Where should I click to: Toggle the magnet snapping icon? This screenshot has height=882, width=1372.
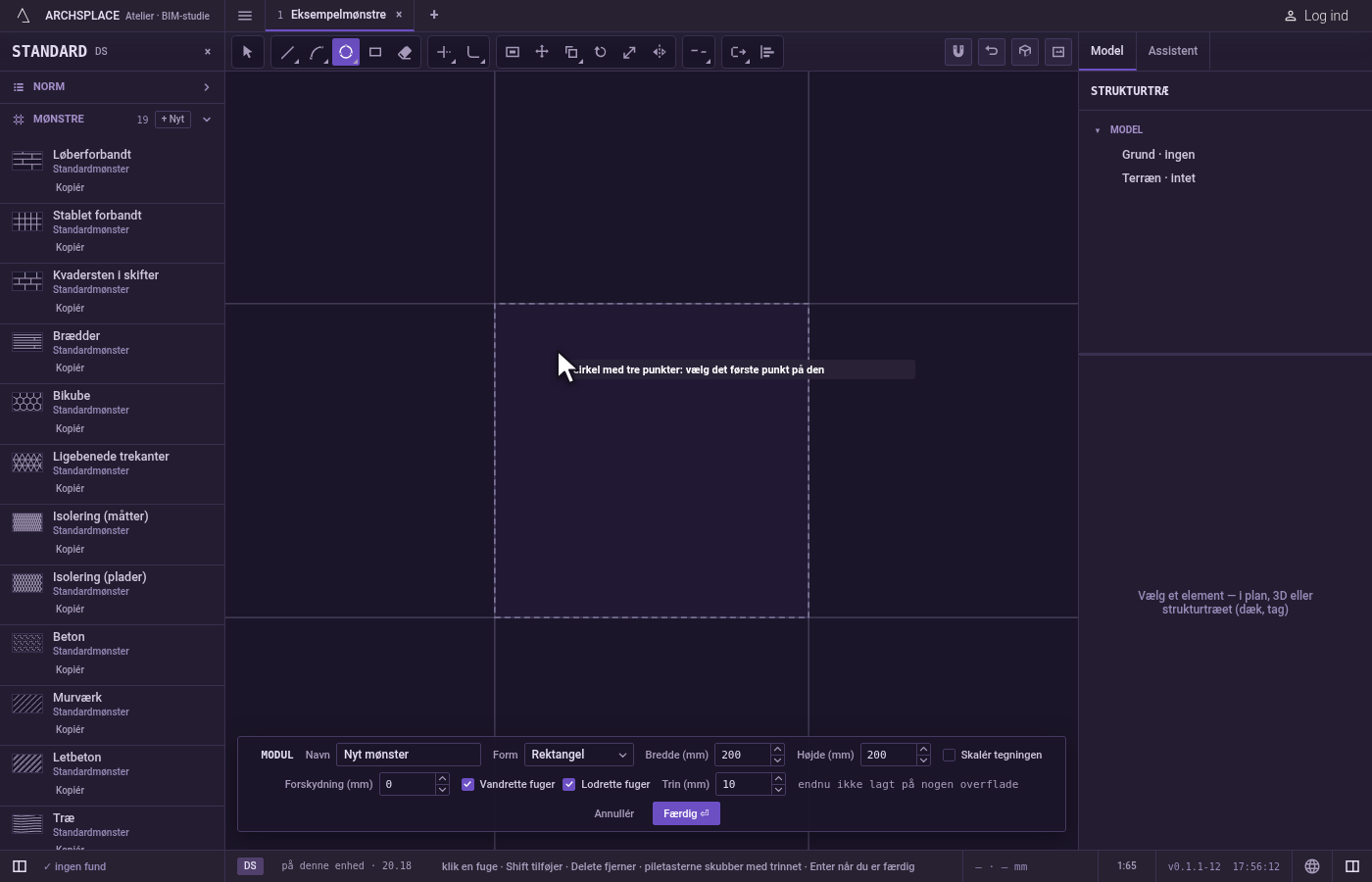coord(958,52)
